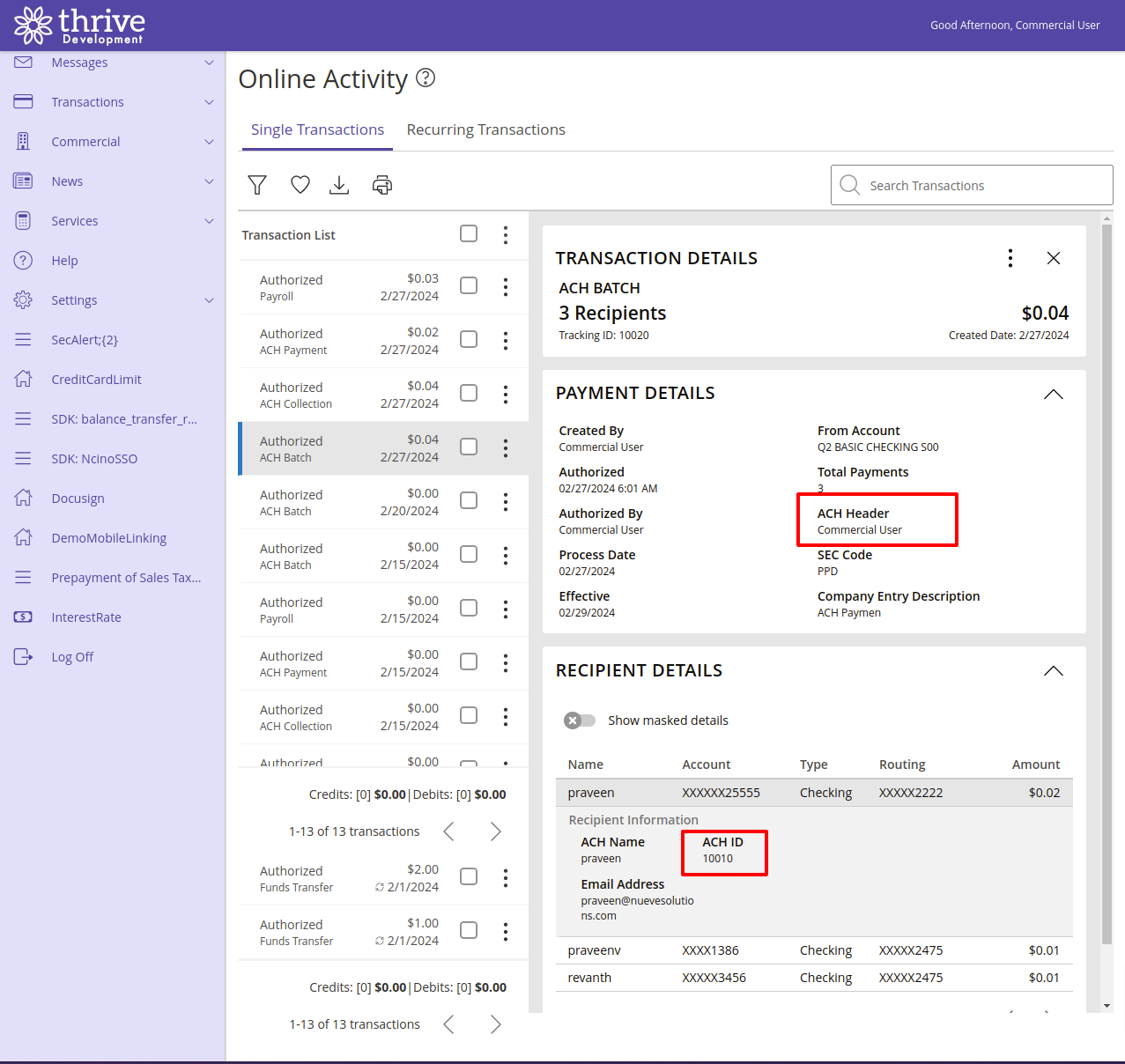Check the $2.00 Funds Transfer checkbox
The image size is (1125, 1064).
click(469, 876)
